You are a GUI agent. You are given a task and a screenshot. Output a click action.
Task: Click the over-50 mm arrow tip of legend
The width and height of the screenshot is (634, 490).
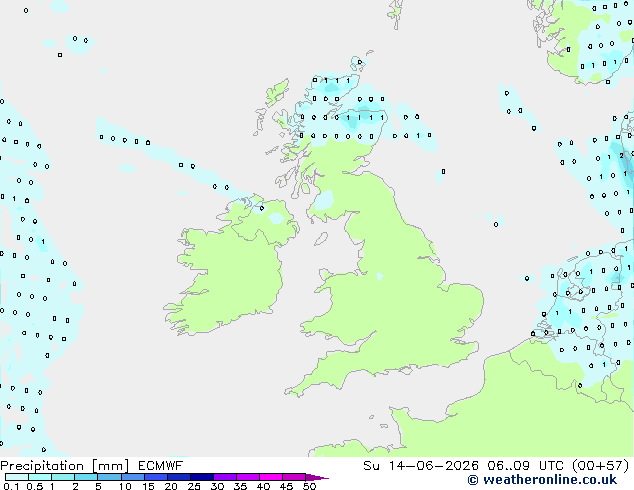pos(317,477)
